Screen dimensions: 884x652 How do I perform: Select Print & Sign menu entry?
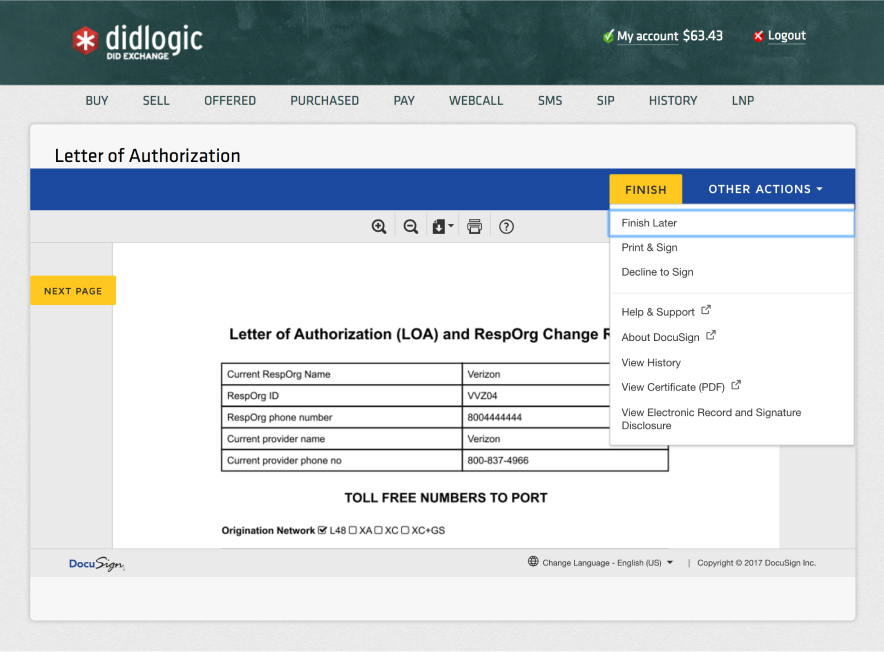click(x=649, y=248)
